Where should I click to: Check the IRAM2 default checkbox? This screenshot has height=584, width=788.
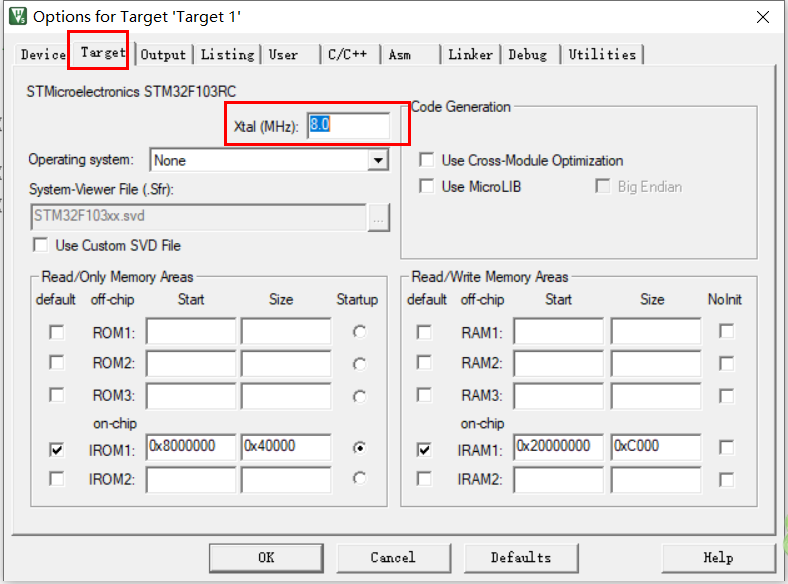425,478
